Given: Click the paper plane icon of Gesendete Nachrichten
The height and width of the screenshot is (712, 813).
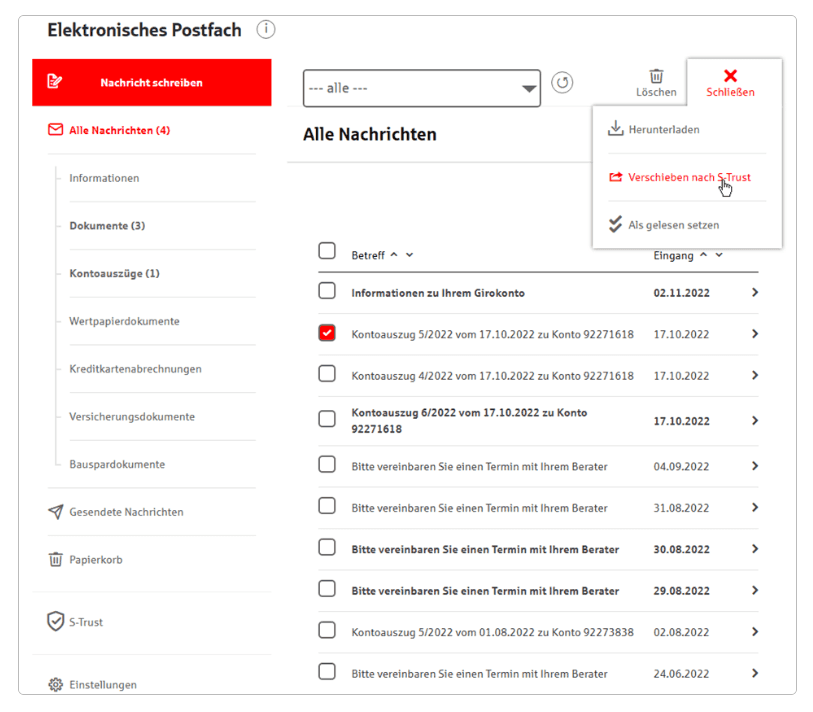Looking at the screenshot, I should pos(55,512).
